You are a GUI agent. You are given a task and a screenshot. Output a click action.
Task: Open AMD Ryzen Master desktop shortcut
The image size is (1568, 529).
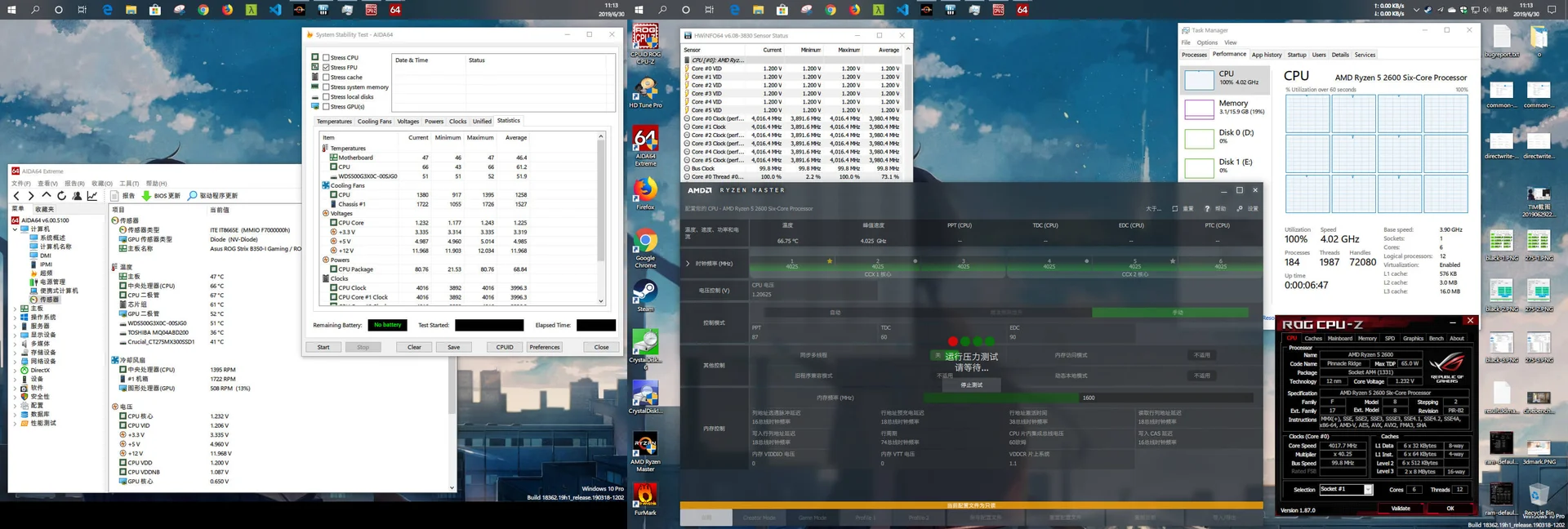click(645, 452)
